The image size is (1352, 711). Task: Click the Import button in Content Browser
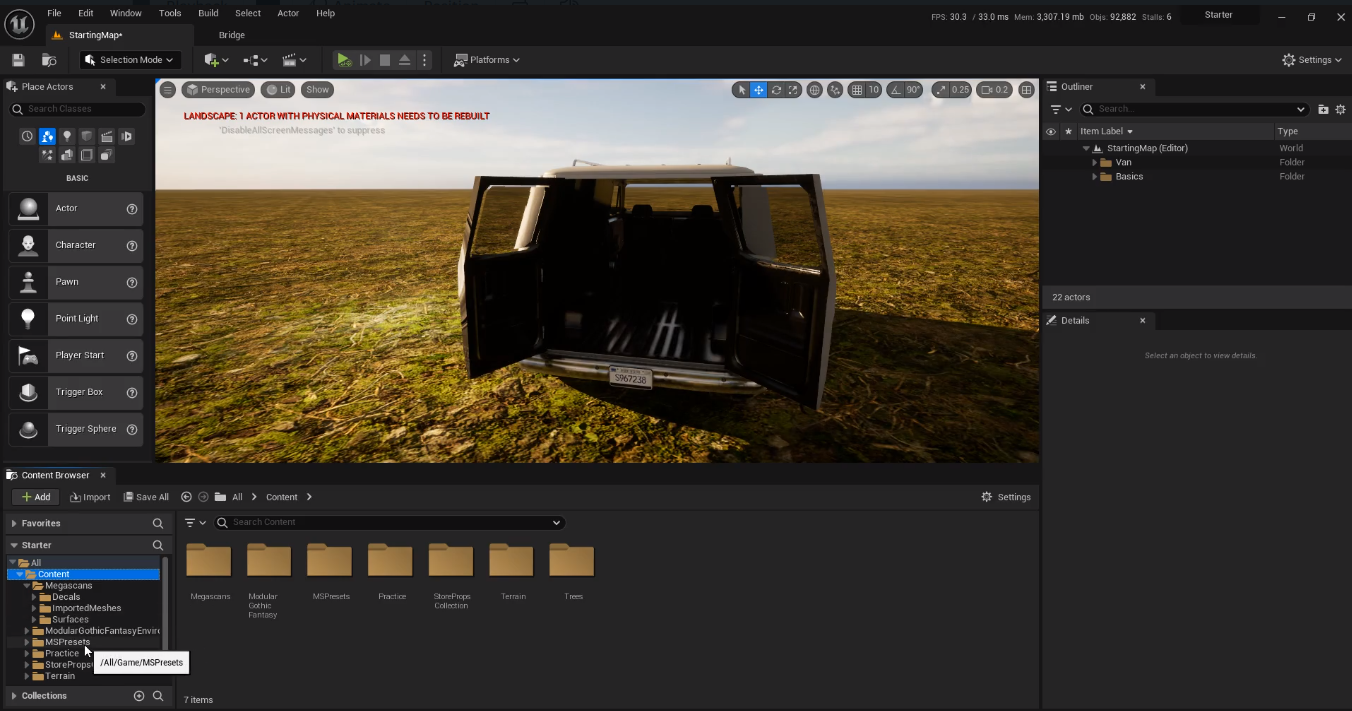[x=90, y=496]
